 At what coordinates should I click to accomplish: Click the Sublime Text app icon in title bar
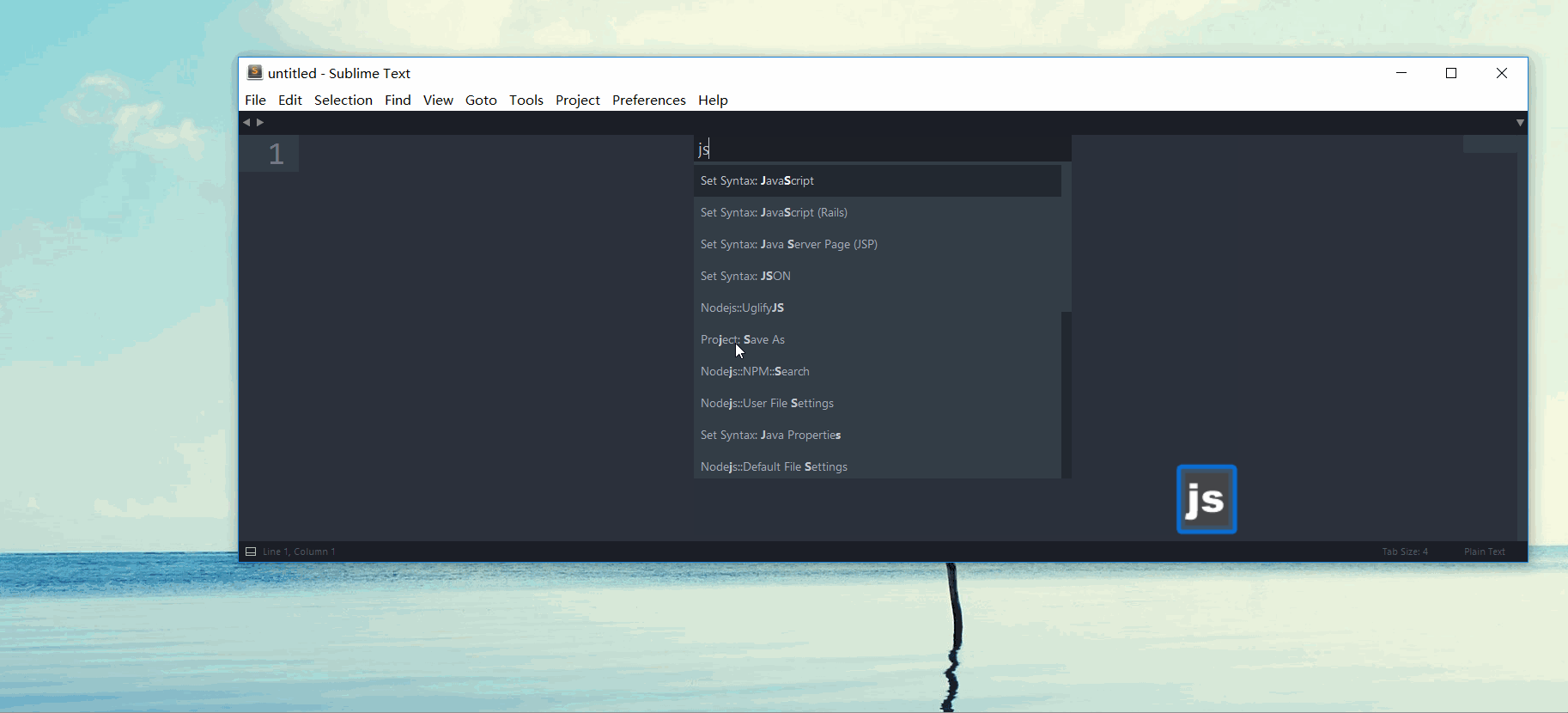pyautogui.click(x=255, y=72)
